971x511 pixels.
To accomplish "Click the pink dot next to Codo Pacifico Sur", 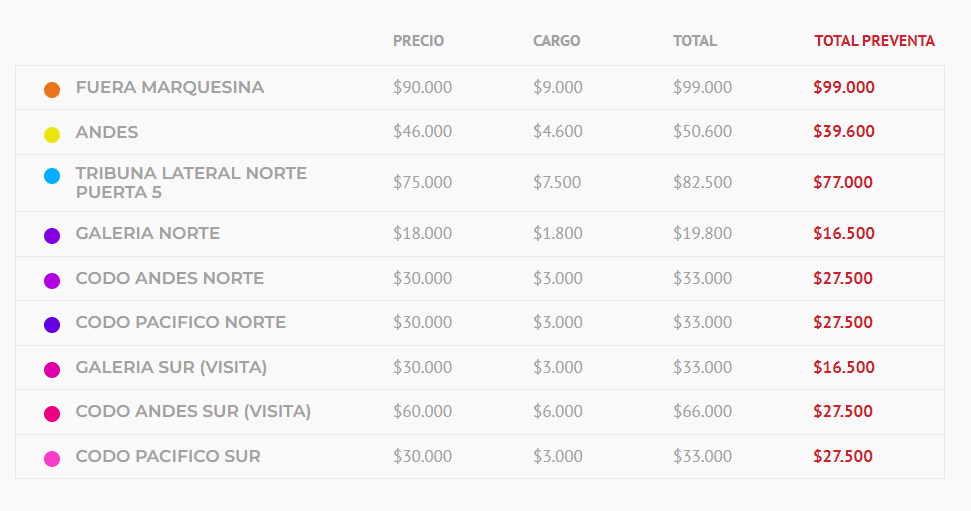I will pyautogui.click(x=52, y=459).
